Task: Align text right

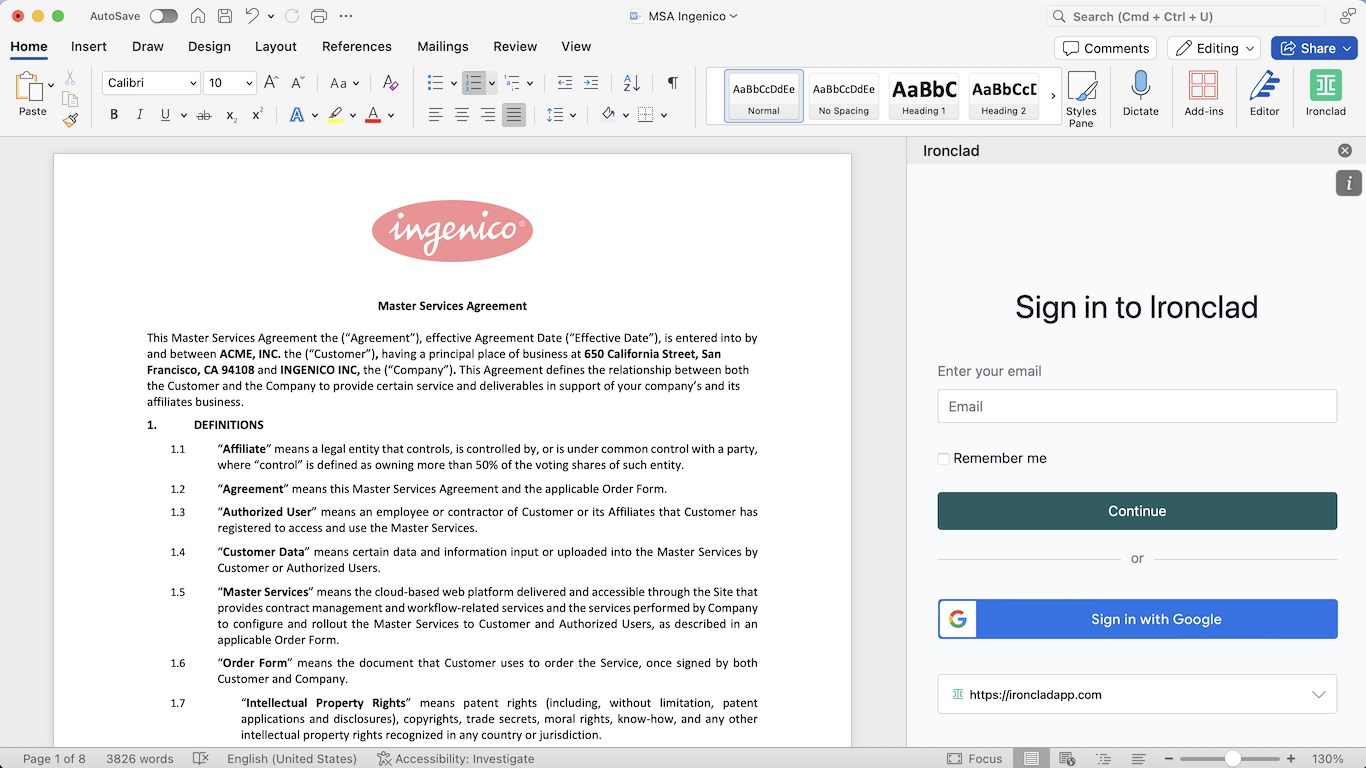Action: click(x=488, y=115)
